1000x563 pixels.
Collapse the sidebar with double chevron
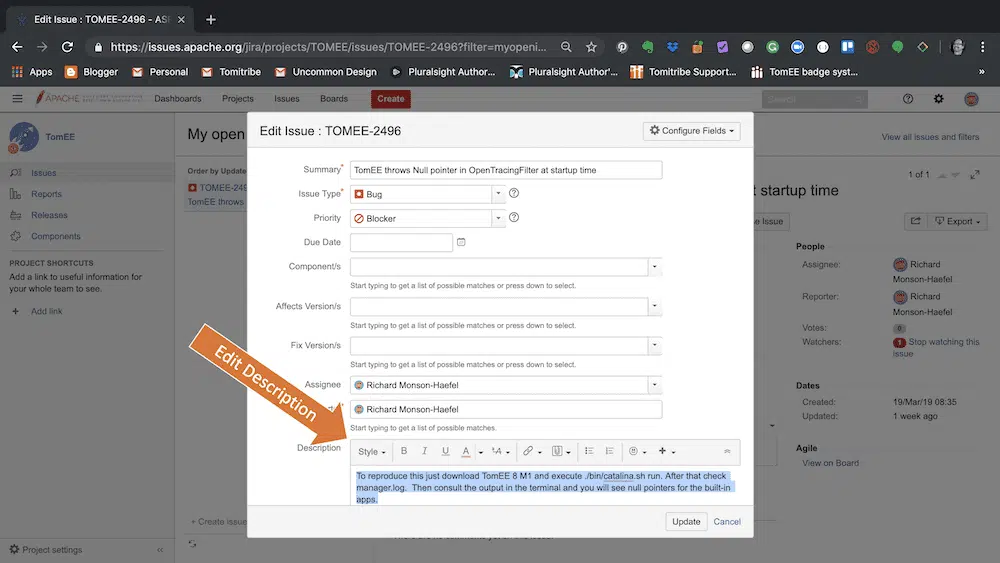(160, 550)
